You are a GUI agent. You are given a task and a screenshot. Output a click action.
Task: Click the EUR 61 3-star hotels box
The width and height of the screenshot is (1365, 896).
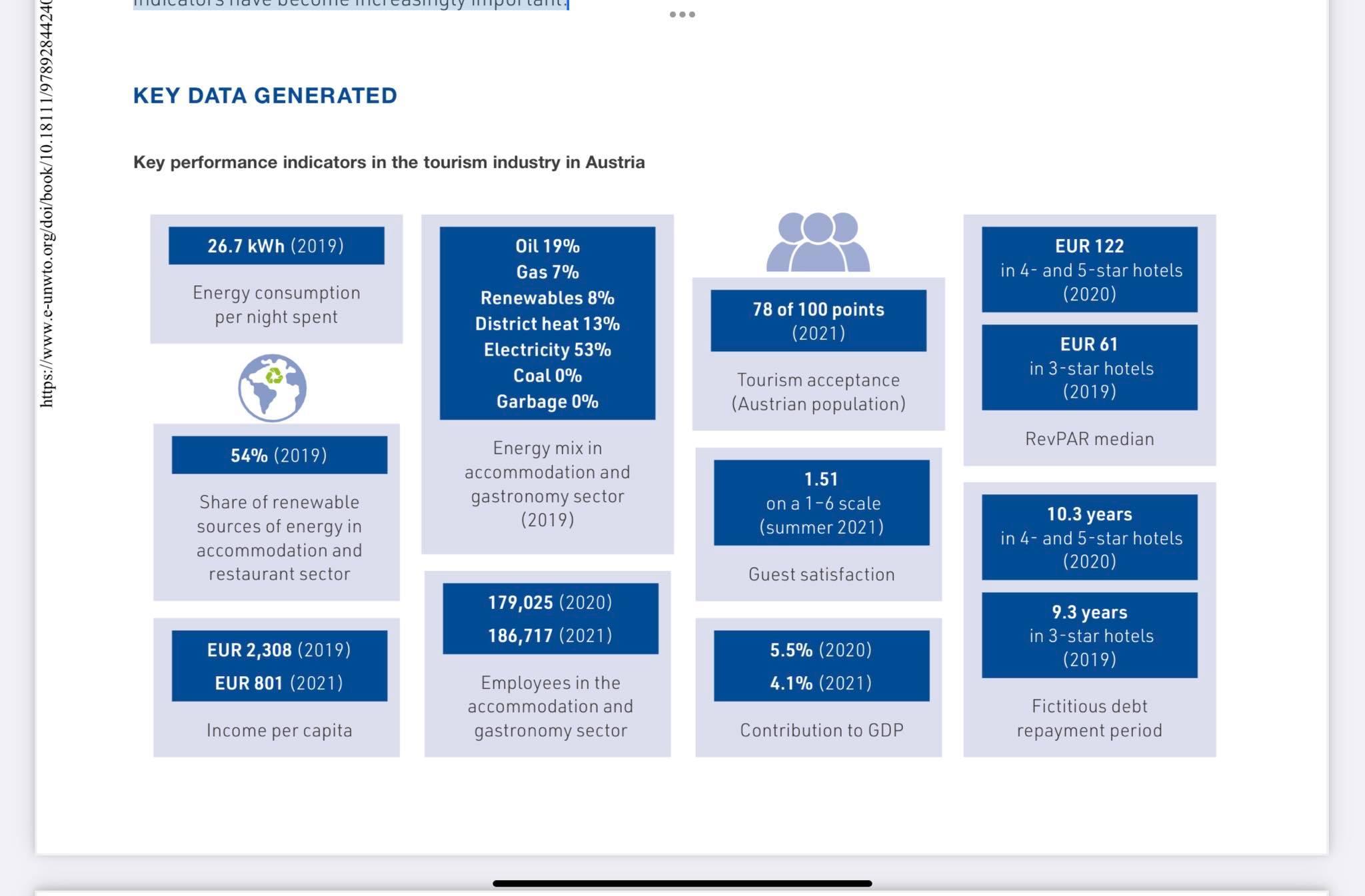point(1089,367)
